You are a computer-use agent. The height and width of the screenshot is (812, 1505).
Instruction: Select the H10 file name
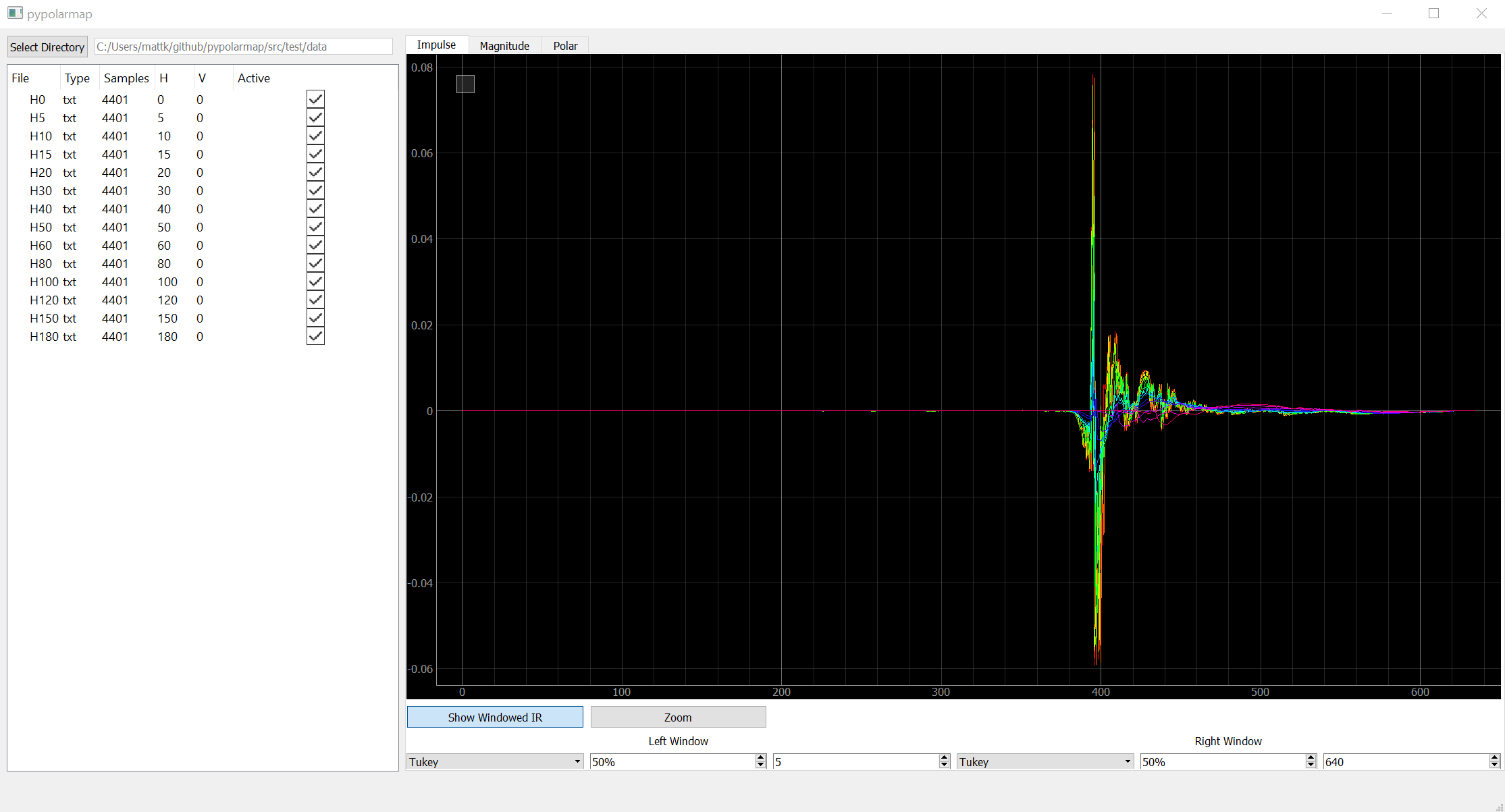tap(41, 136)
